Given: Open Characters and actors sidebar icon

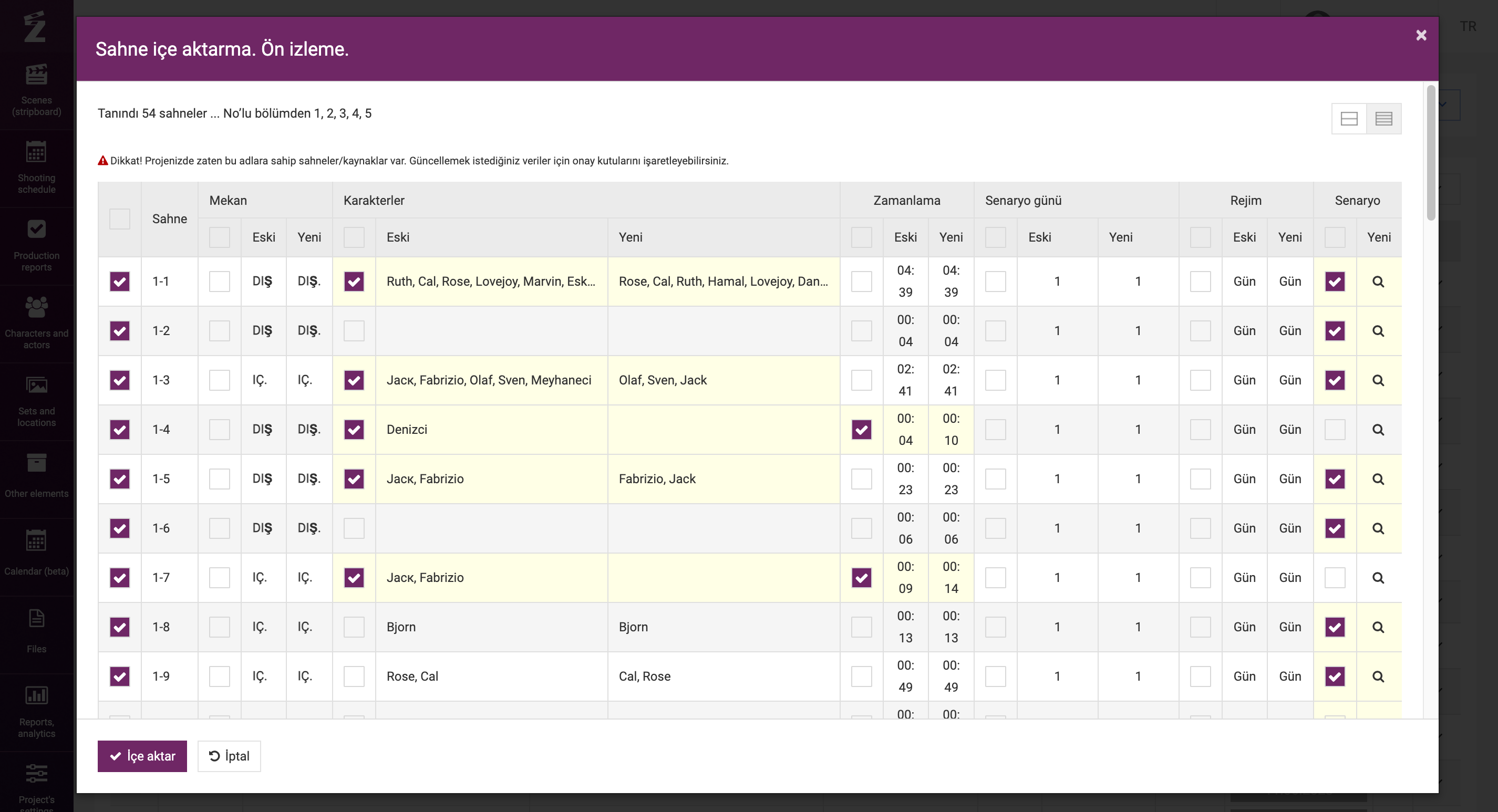Looking at the screenshot, I should [36, 322].
